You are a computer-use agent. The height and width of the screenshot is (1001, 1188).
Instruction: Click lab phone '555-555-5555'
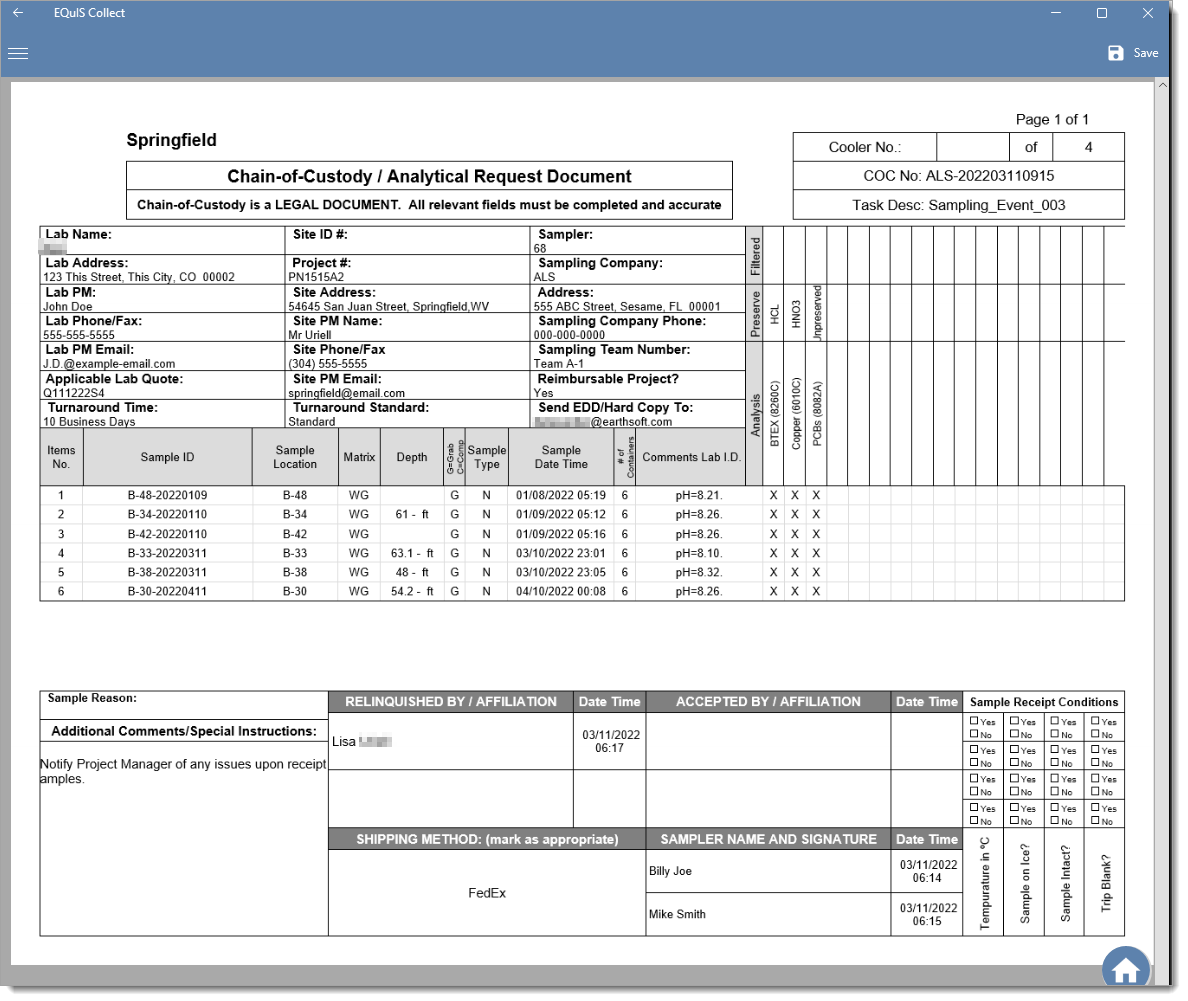(x=79, y=335)
